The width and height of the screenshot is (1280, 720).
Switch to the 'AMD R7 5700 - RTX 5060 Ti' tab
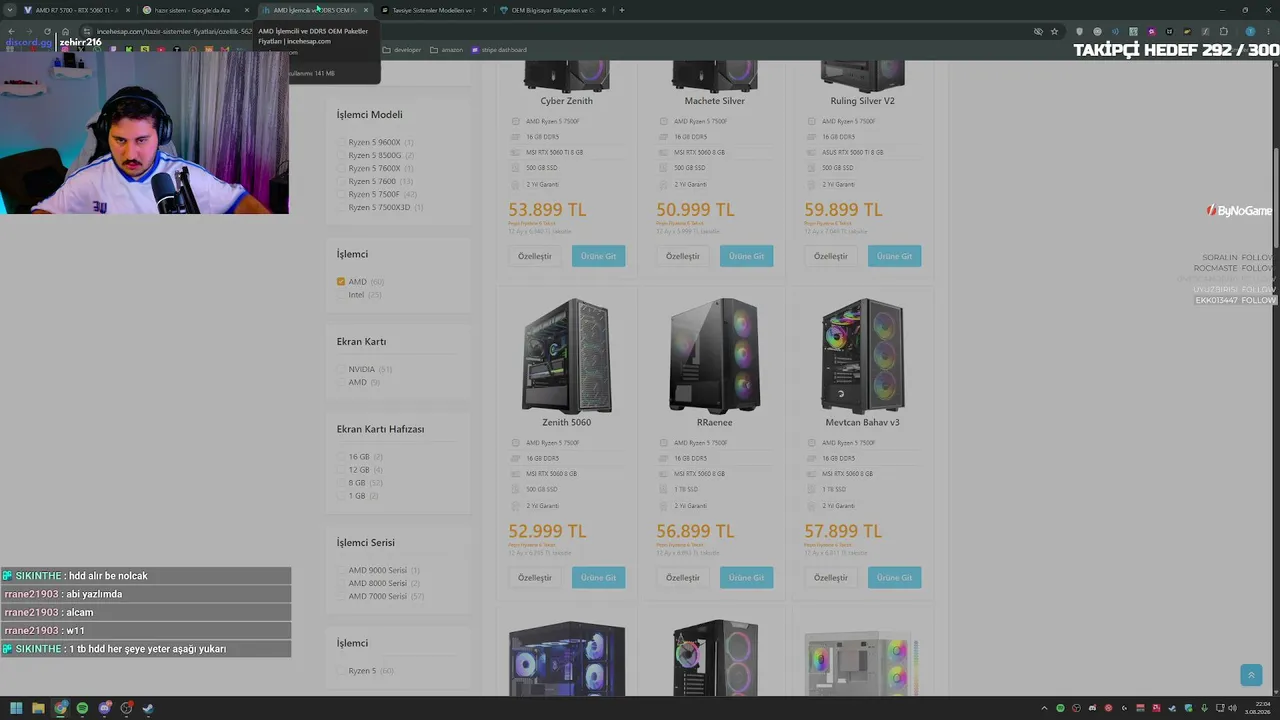click(x=76, y=10)
